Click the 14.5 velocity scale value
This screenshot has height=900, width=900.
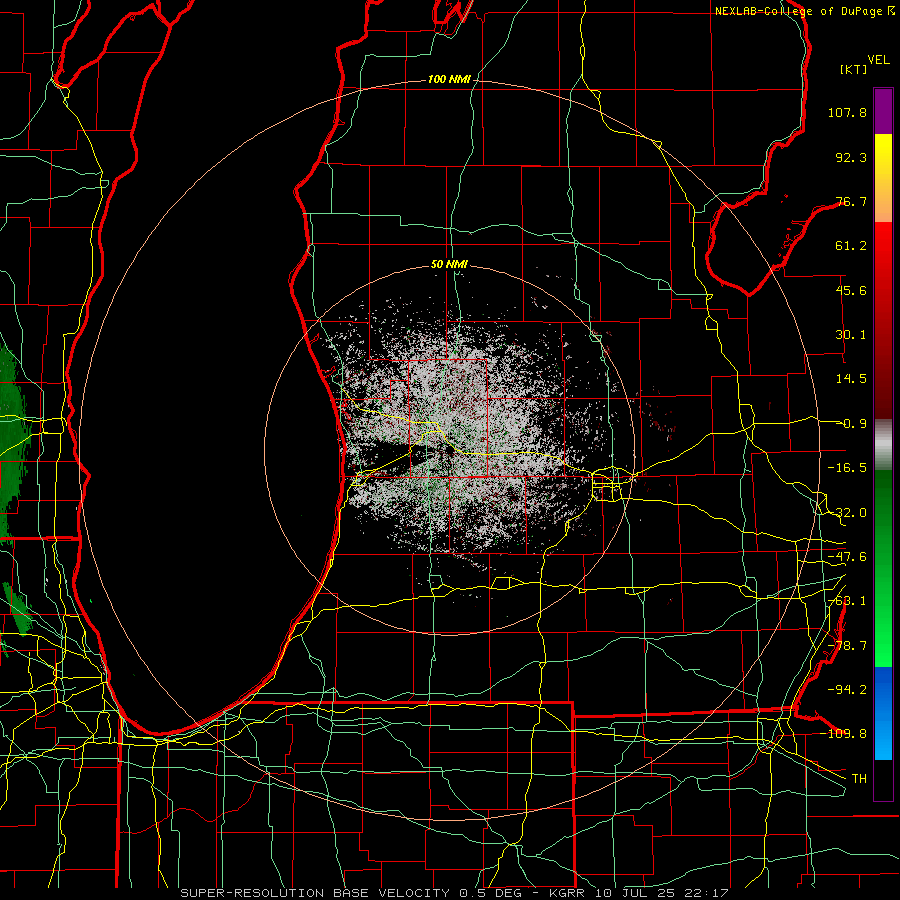[x=851, y=379]
